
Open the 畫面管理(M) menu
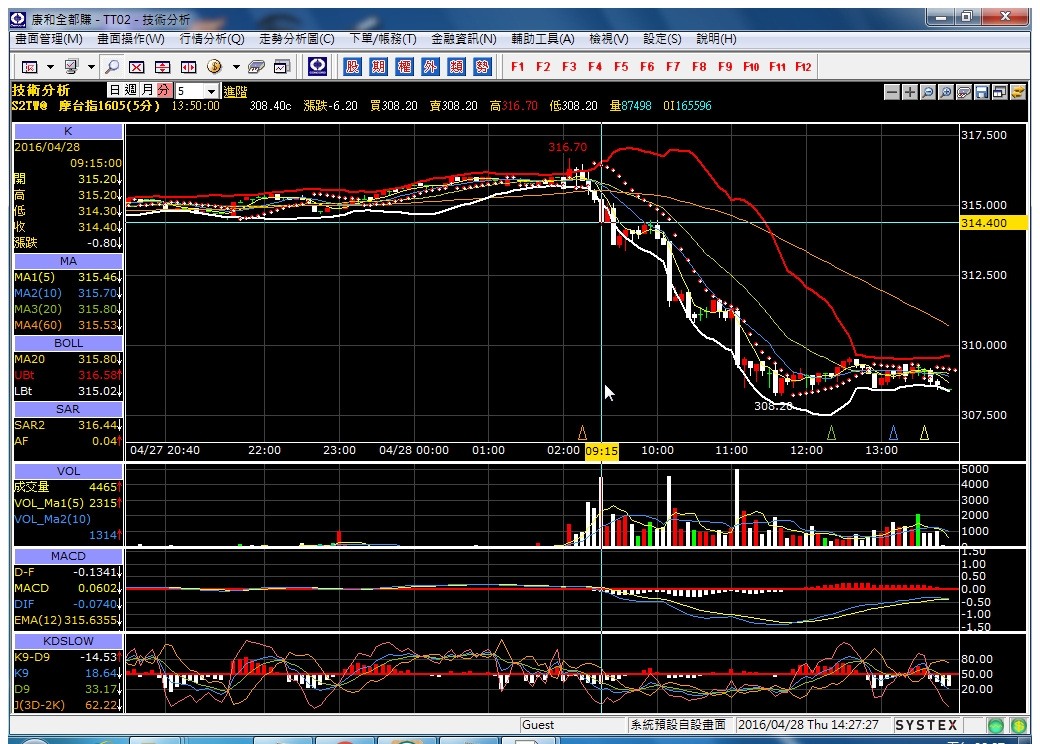(49, 39)
